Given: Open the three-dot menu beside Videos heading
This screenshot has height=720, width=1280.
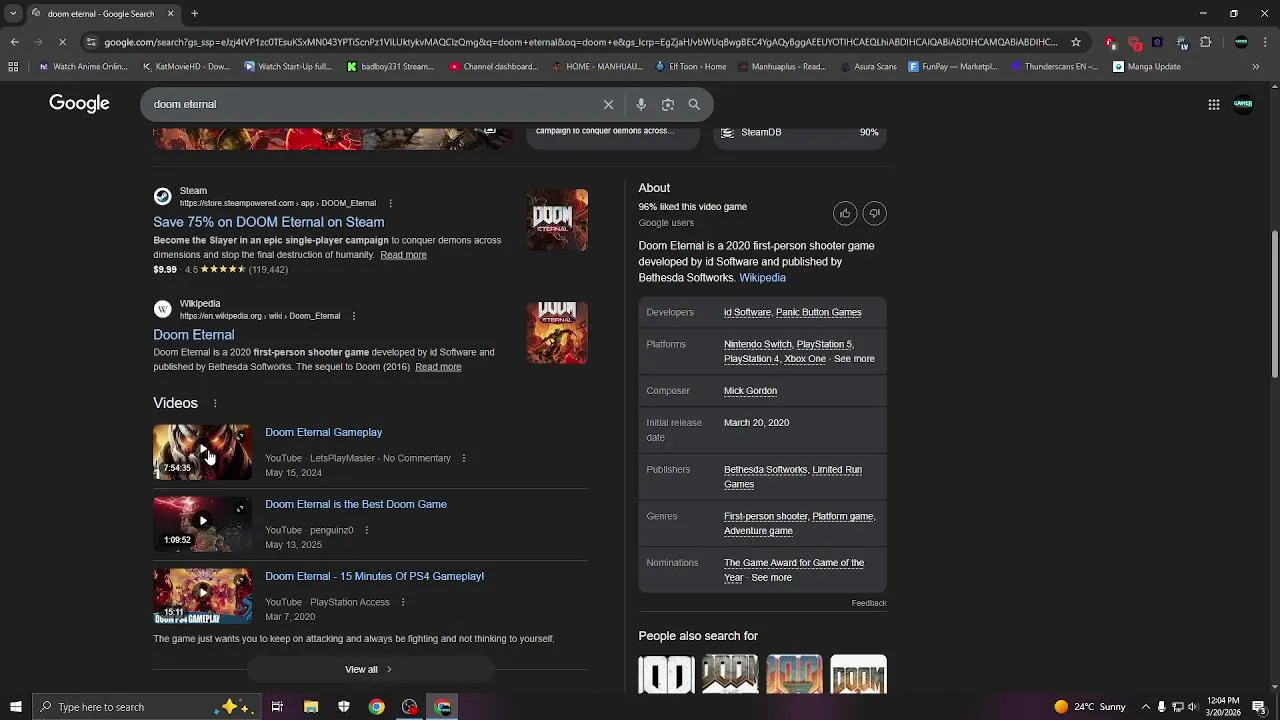Looking at the screenshot, I should [x=214, y=403].
